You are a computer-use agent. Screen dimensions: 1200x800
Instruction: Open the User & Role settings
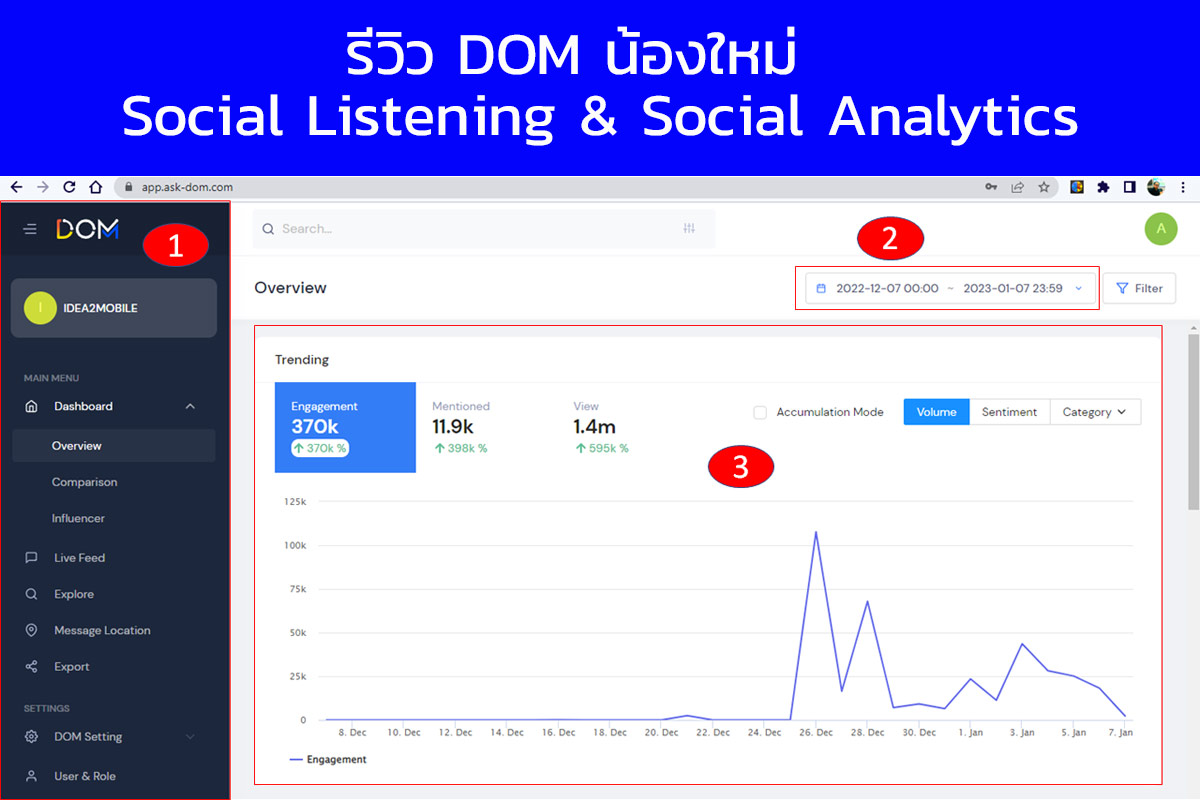85,776
